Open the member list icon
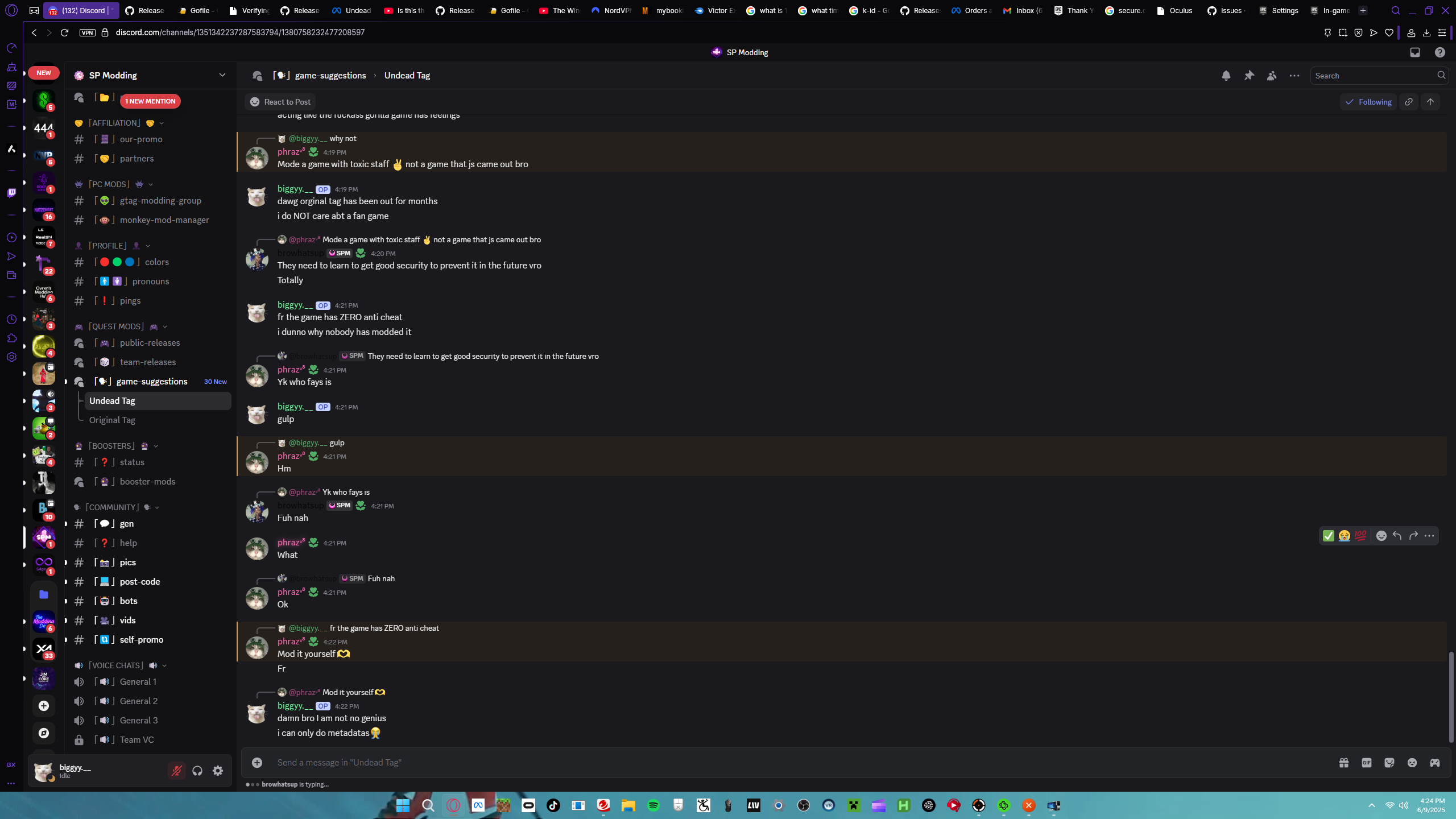The height and width of the screenshot is (819, 1456). [1272, 76]
